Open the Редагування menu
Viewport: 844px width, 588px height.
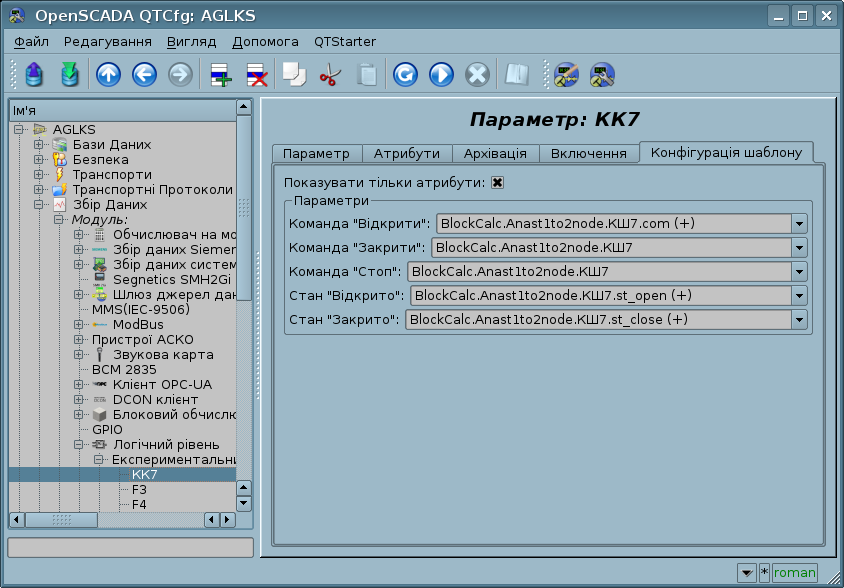click(x=108, y=41)
